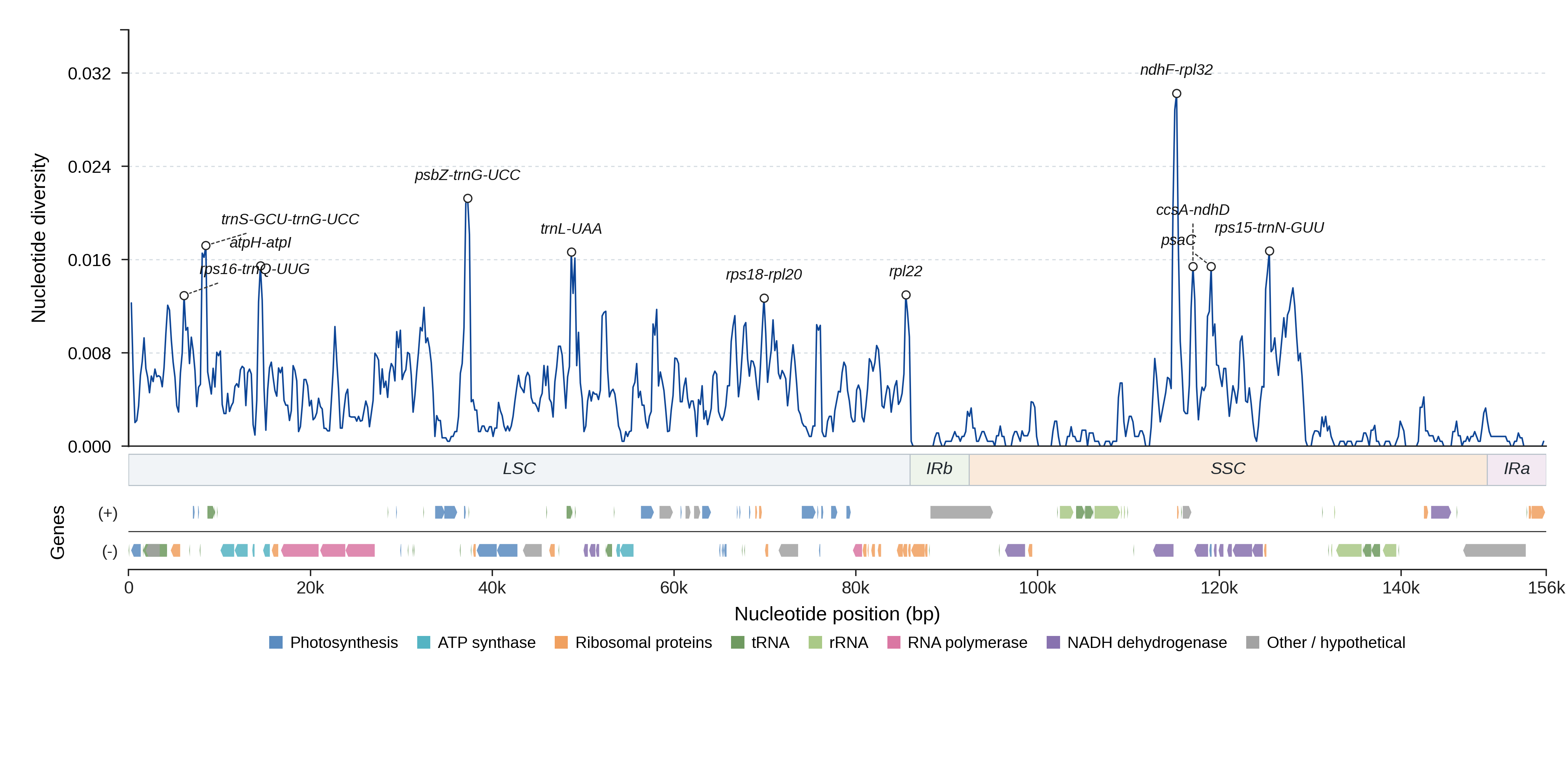Click the Other / hypothetical legend swatch
Screen dimensions: 1568x763
click(1253, 642)
